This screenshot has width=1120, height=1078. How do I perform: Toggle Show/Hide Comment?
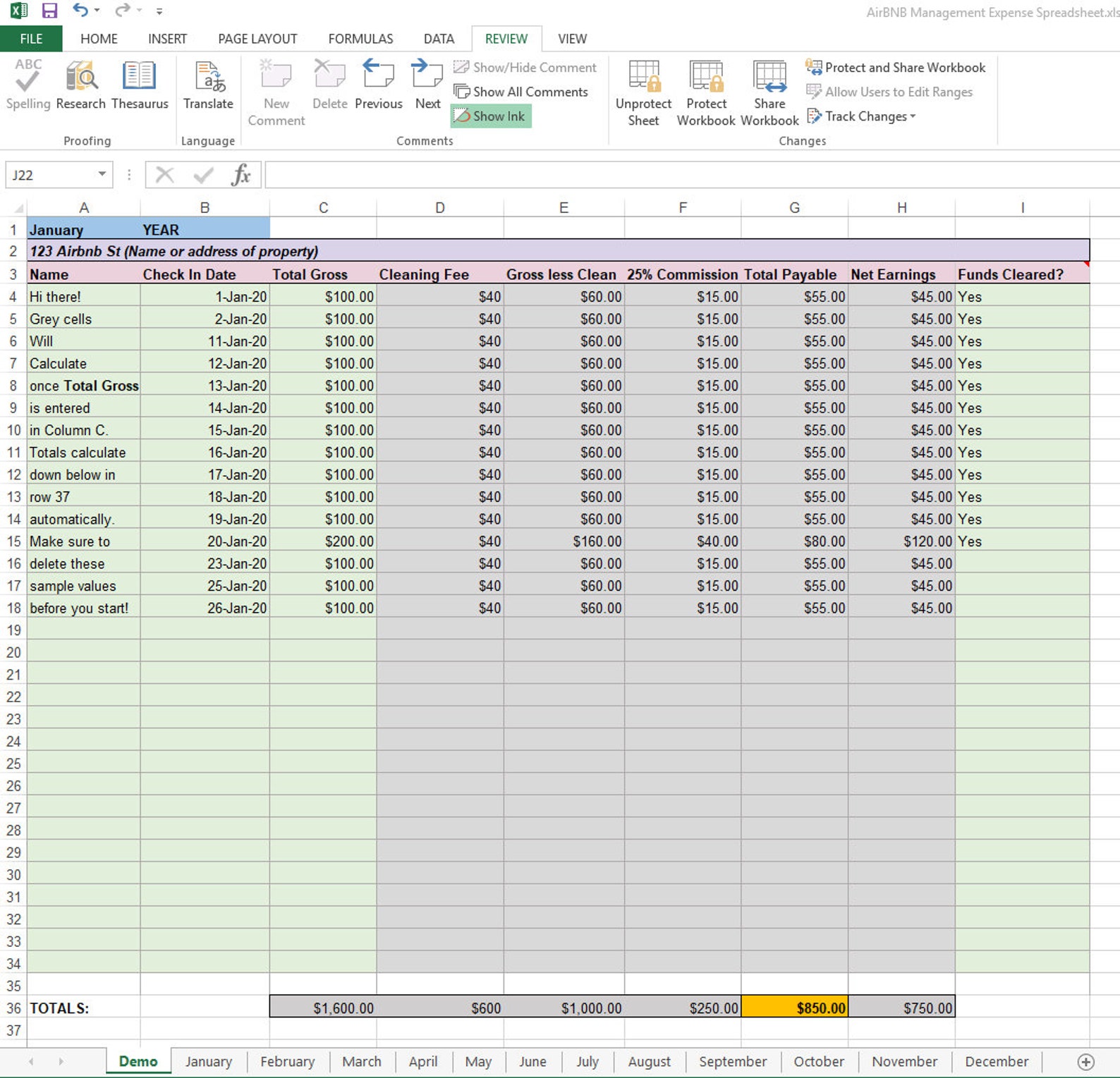point(525,68)
